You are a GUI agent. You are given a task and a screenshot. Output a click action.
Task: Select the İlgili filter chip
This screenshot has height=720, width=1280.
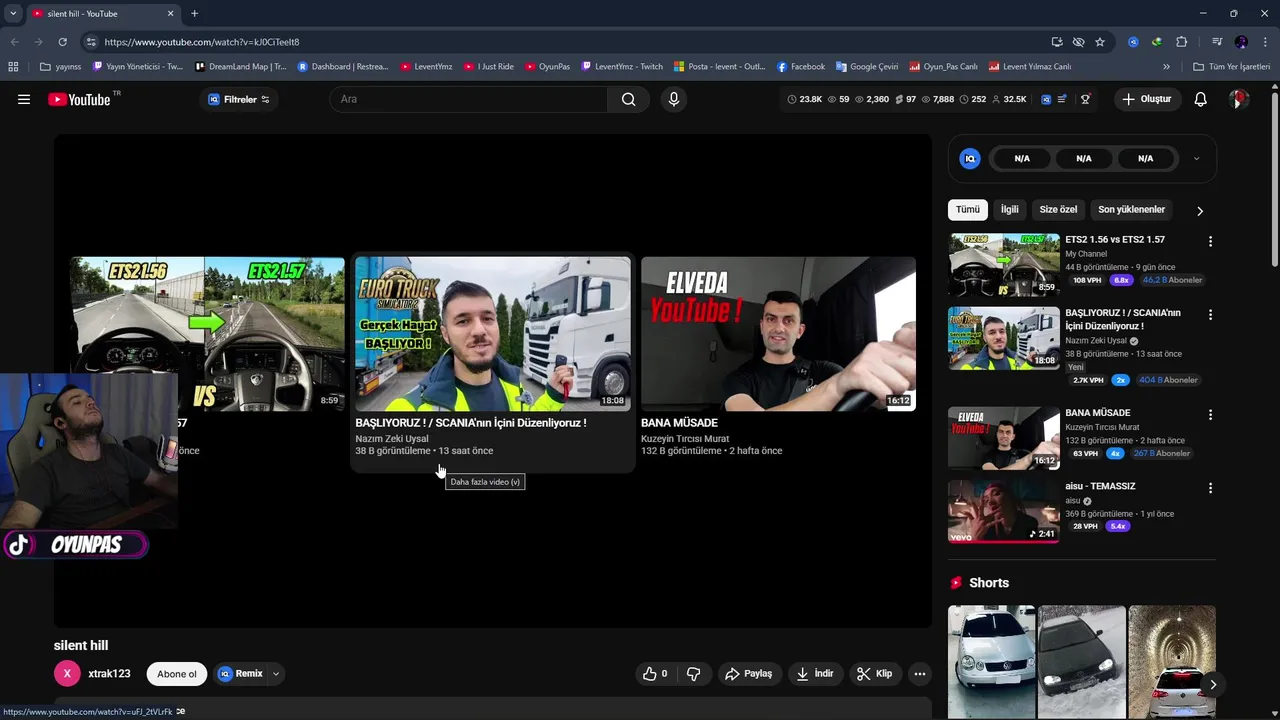coord(1010,210)
